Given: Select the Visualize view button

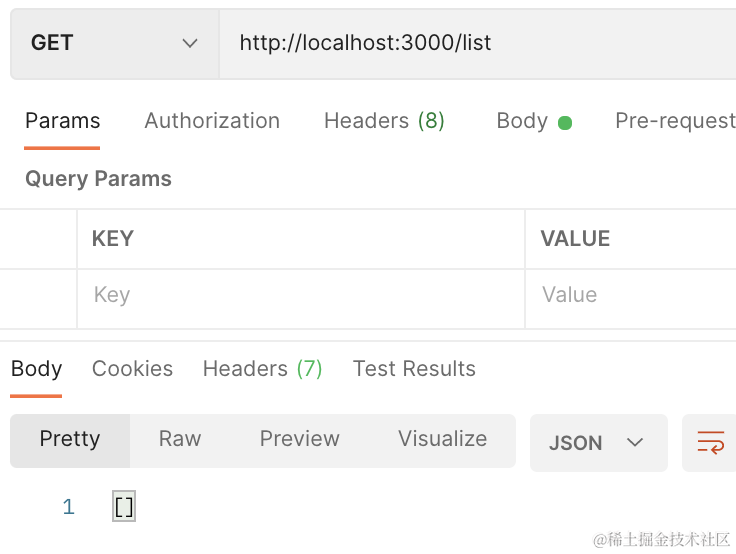Looking at the screenshot, I should [x=442, y=440].
